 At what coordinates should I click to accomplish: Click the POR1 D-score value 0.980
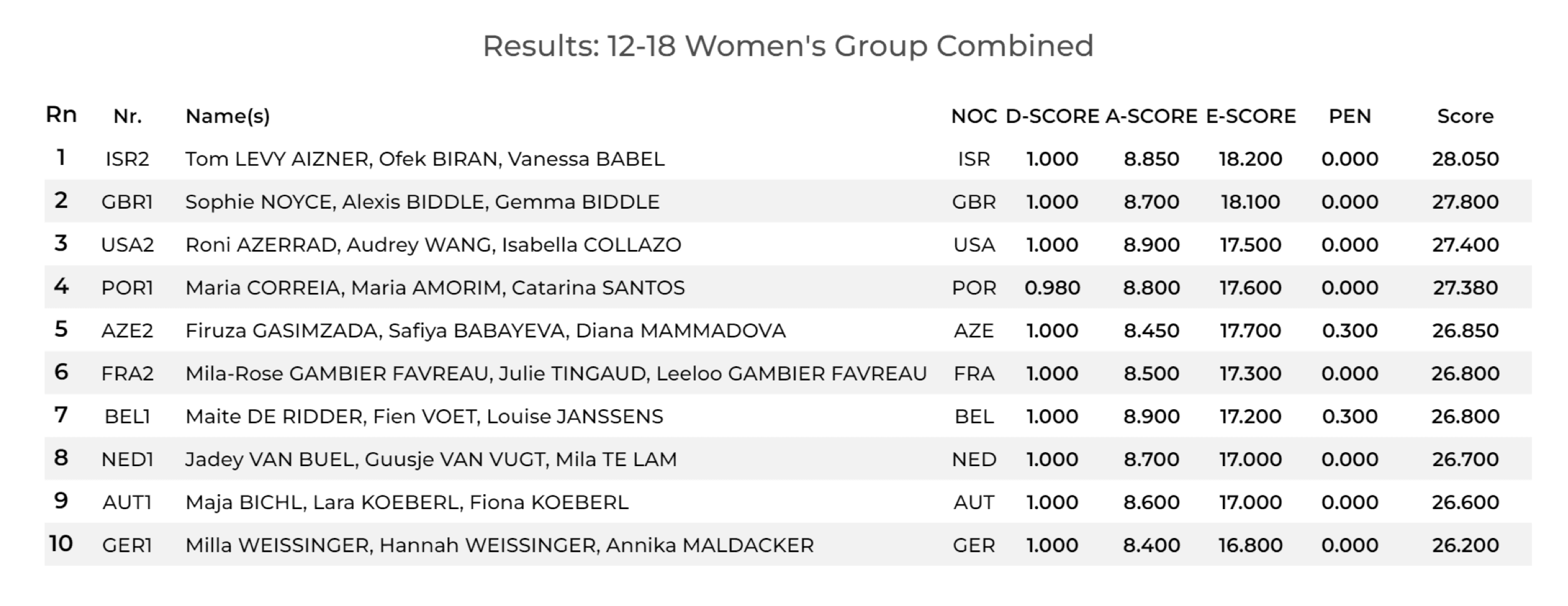click(x=1052, y=288)
